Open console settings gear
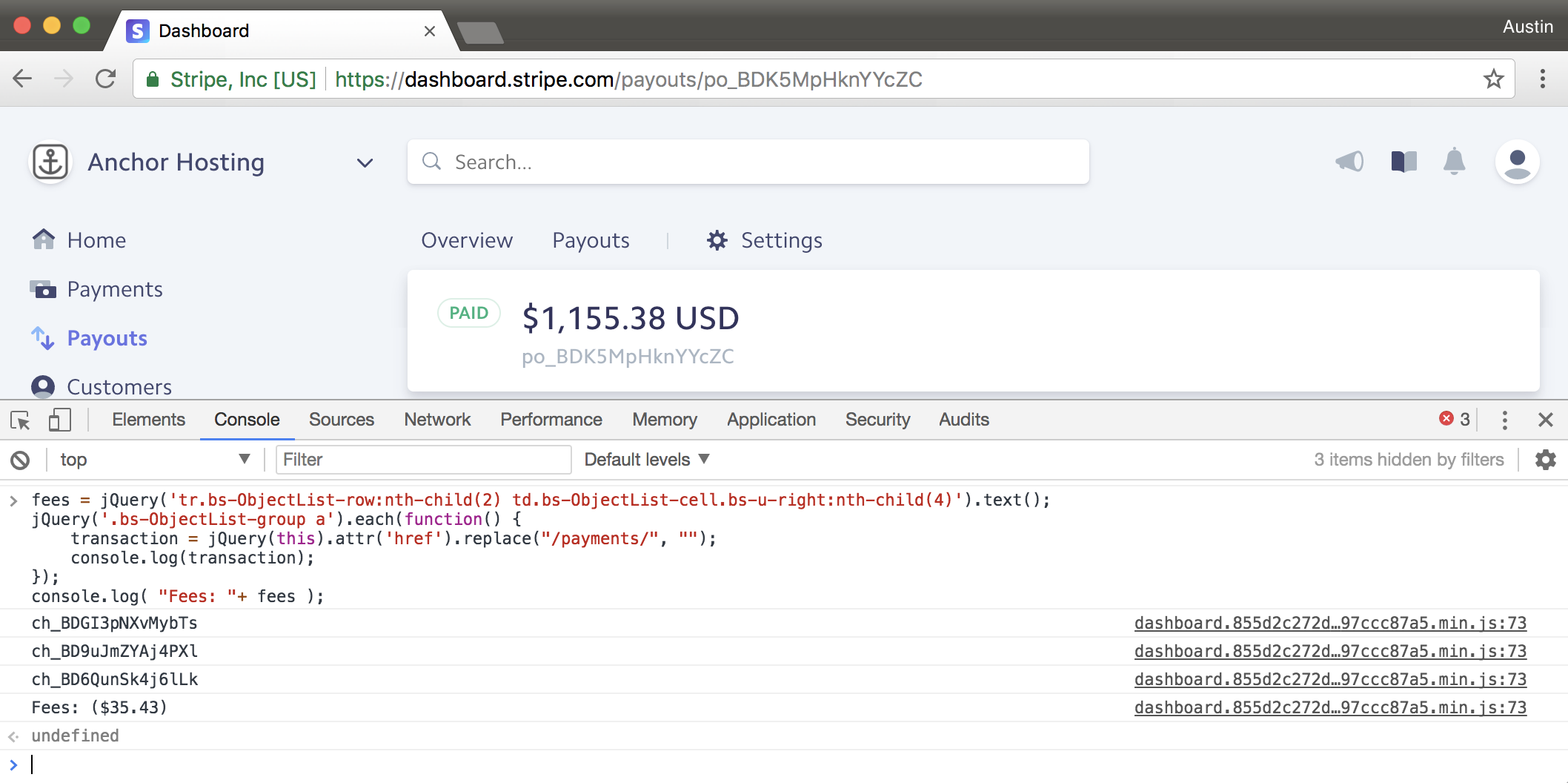 (x=1546, y=460)
